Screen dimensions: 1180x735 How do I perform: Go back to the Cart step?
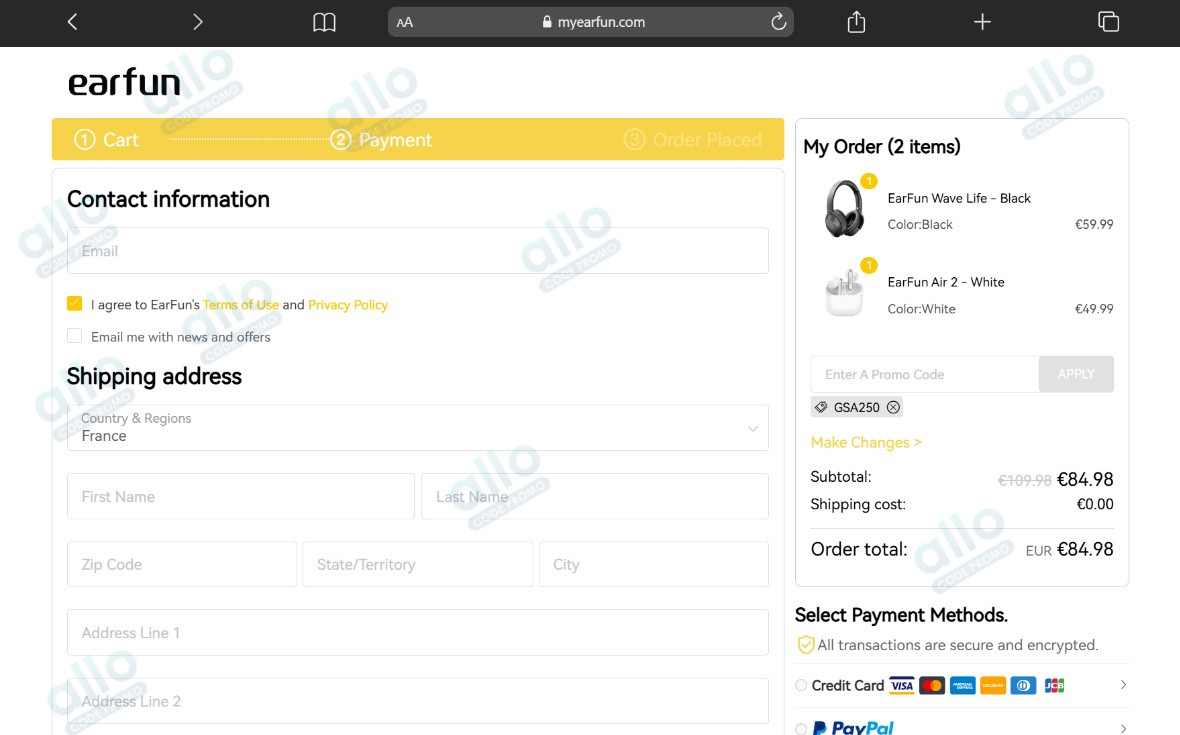107,140
